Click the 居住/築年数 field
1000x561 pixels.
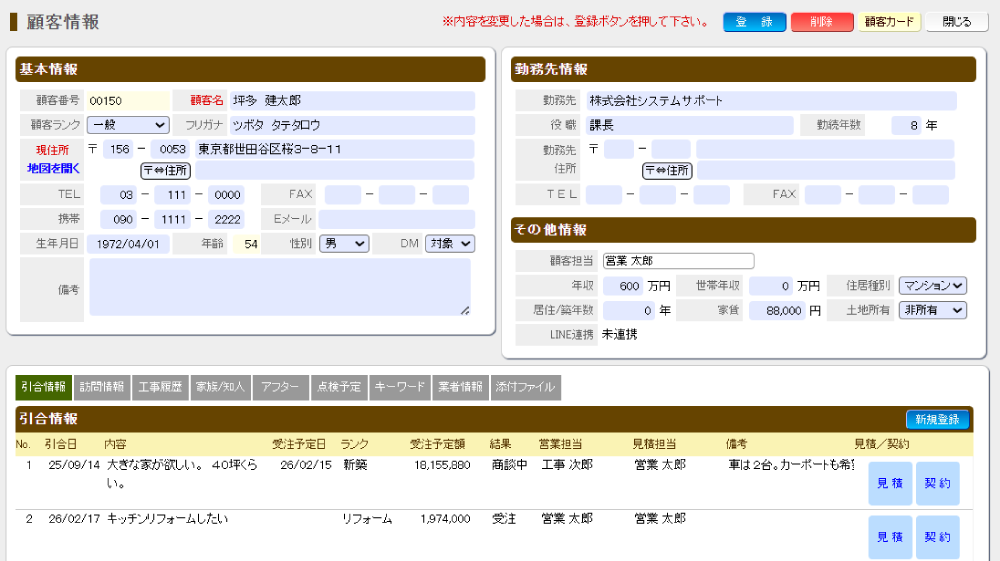pyautogui.click(x=628, y=310)
